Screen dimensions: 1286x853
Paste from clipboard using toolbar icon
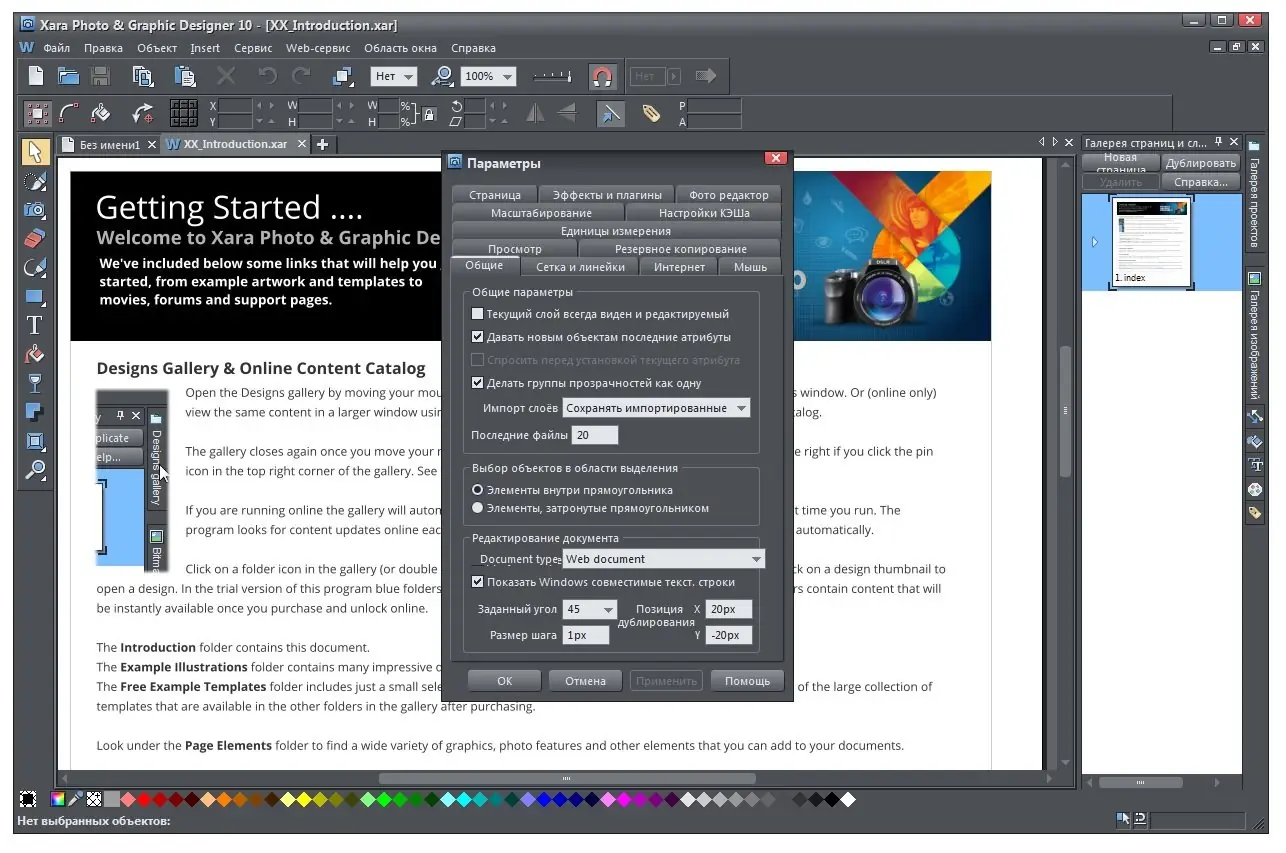[x=185, y=76]
